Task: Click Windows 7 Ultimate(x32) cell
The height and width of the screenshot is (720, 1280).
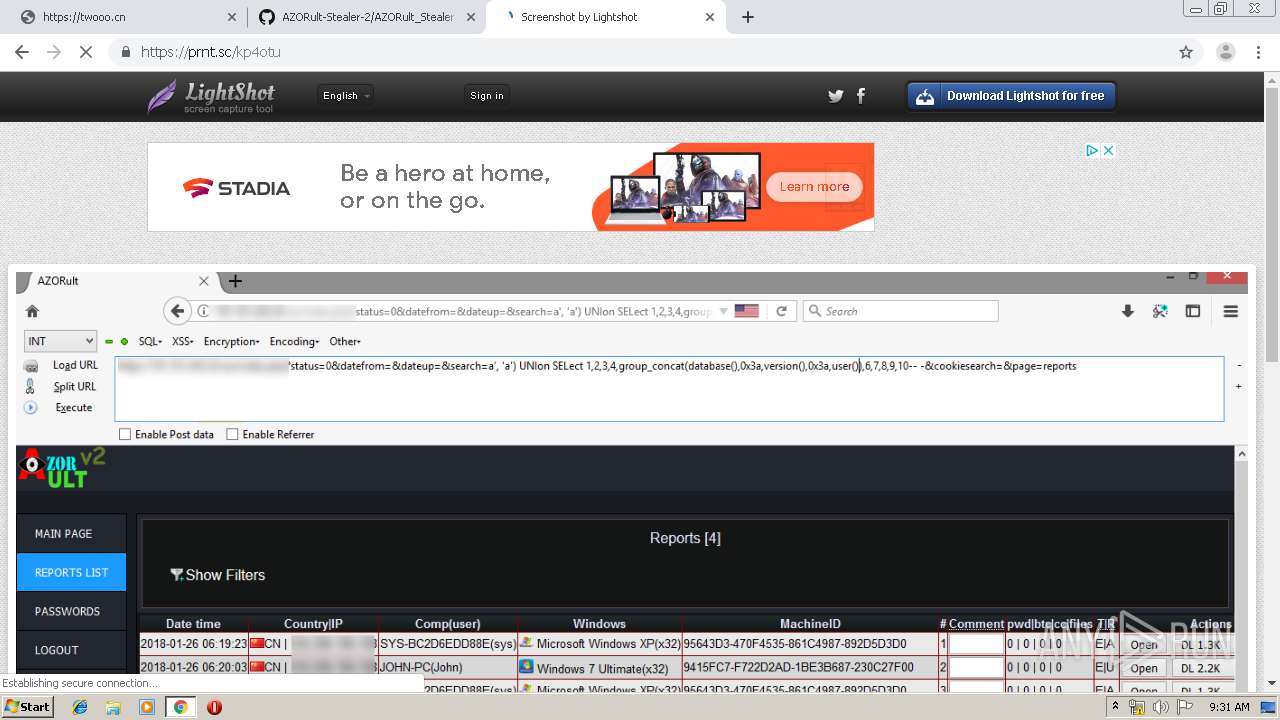Action: (x=600, y=668)
